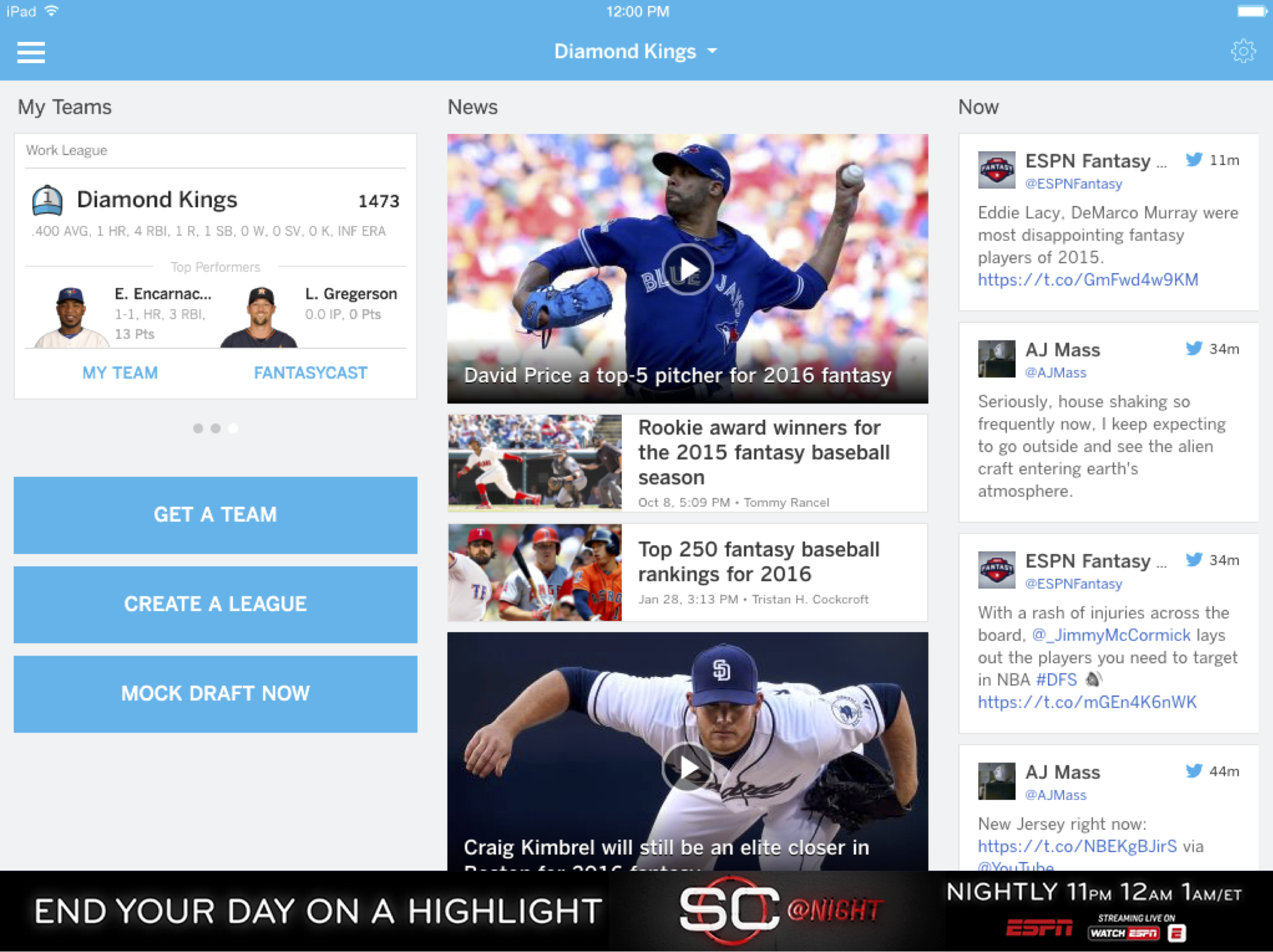Click FANTASYCAST button

[310, 373]
